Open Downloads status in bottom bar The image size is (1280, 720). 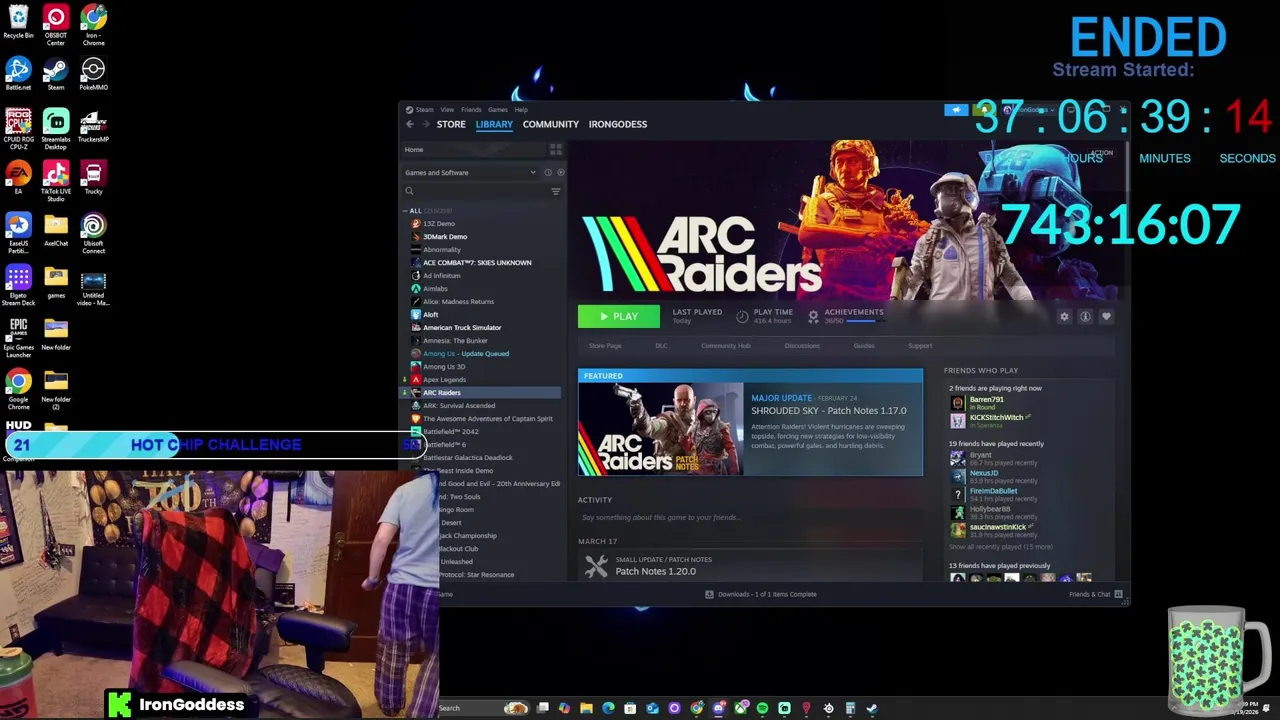761,594
